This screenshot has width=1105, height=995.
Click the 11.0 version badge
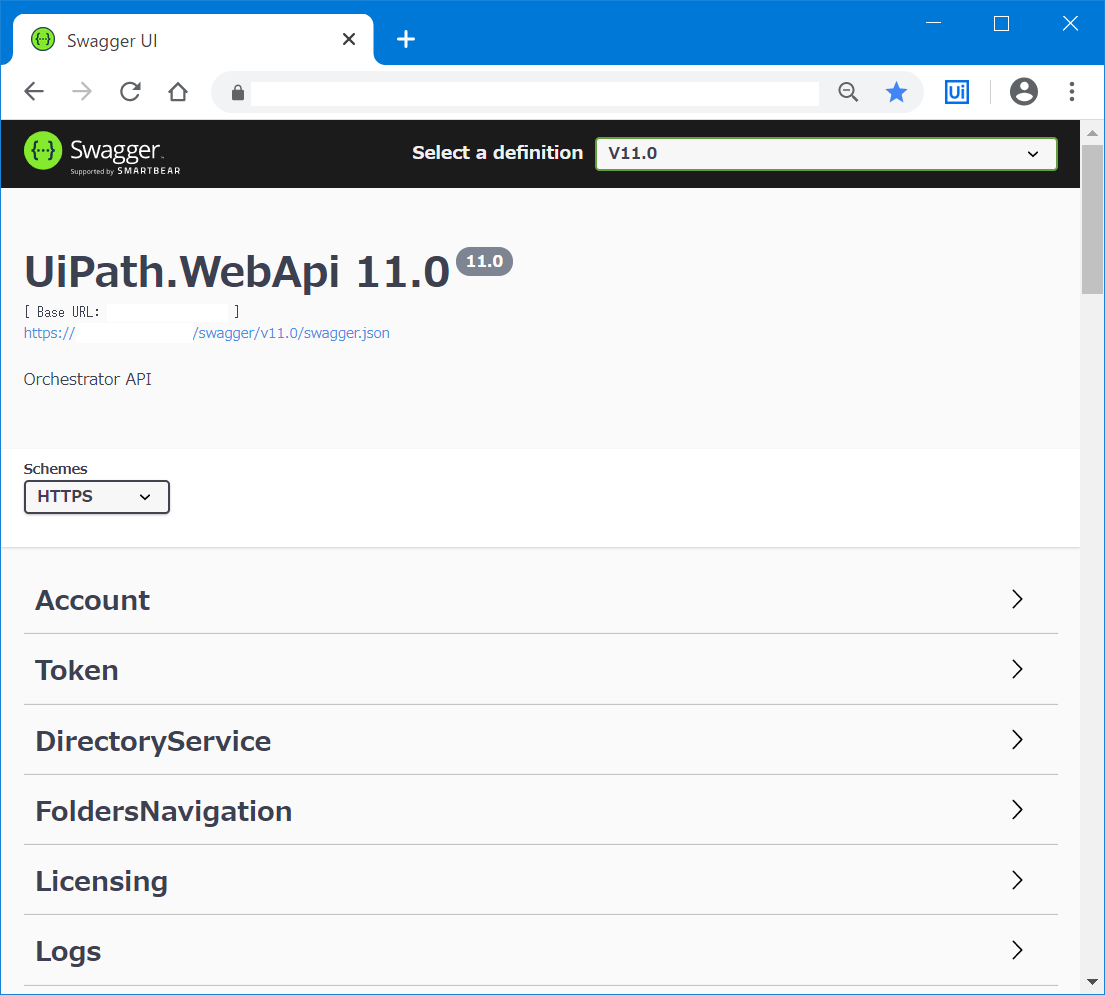click(484, 261)
